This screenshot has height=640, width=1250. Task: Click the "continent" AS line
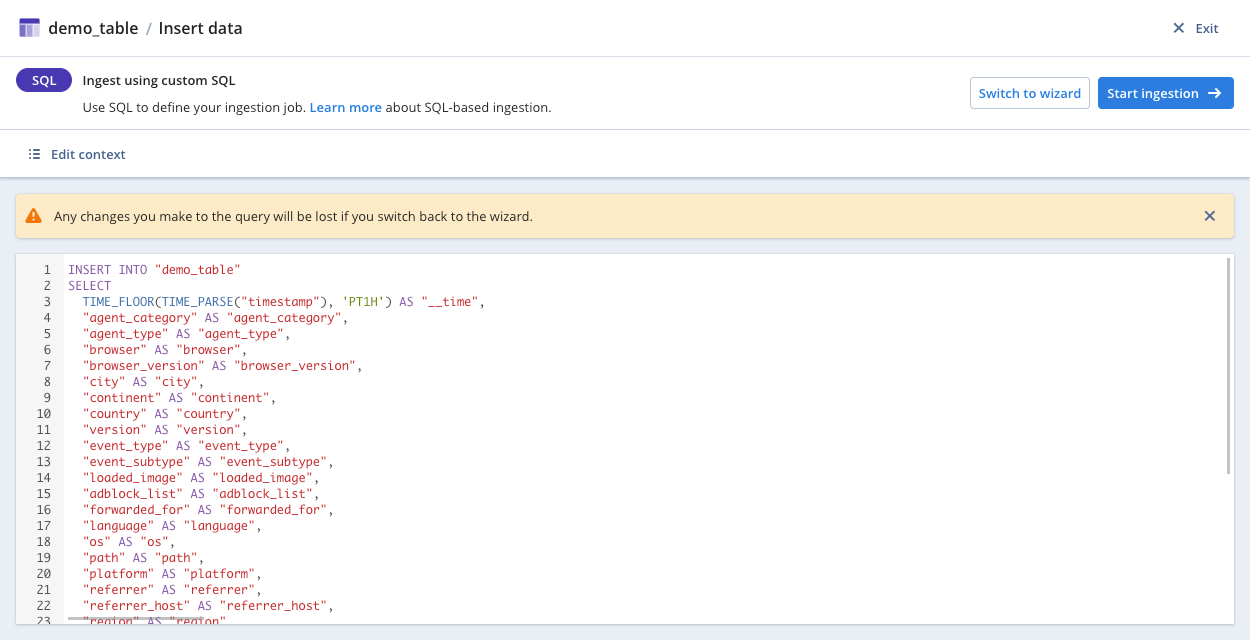click(x=178, y=398)
